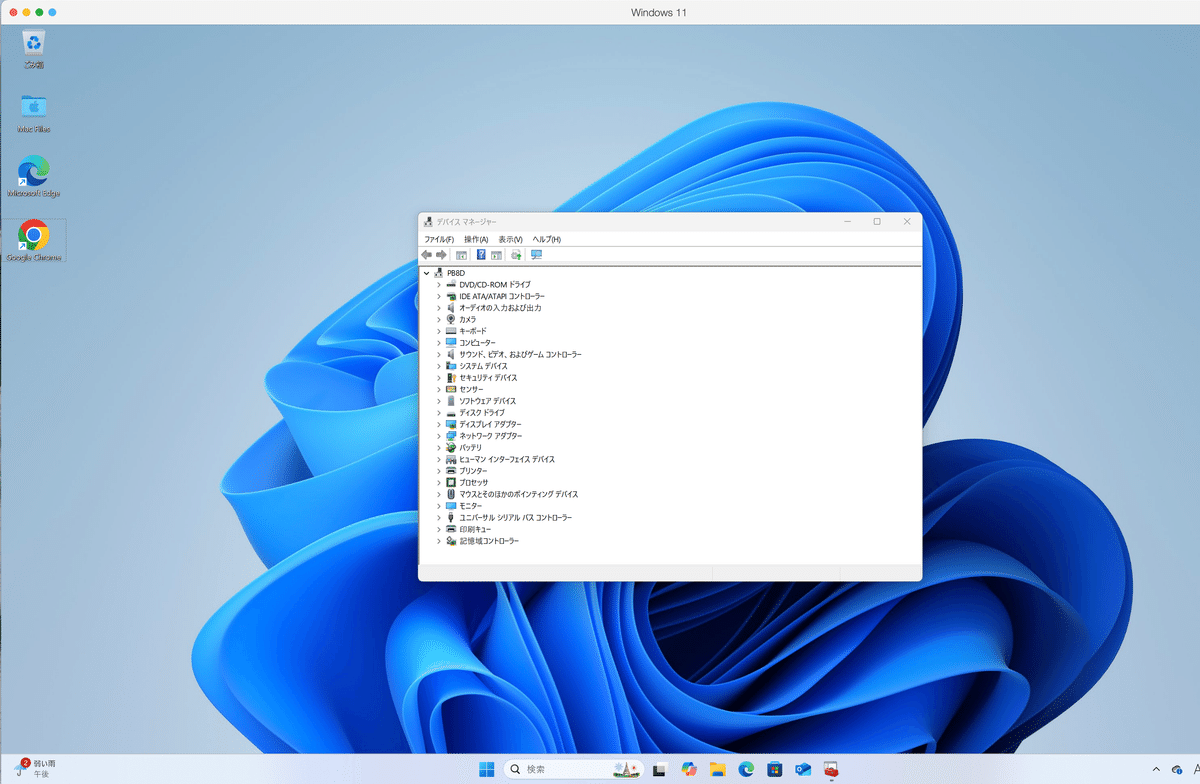This screenshot has height=784, width=1200.
Task: Select the プロセッサ chip icon
Action: coord(451,482)
